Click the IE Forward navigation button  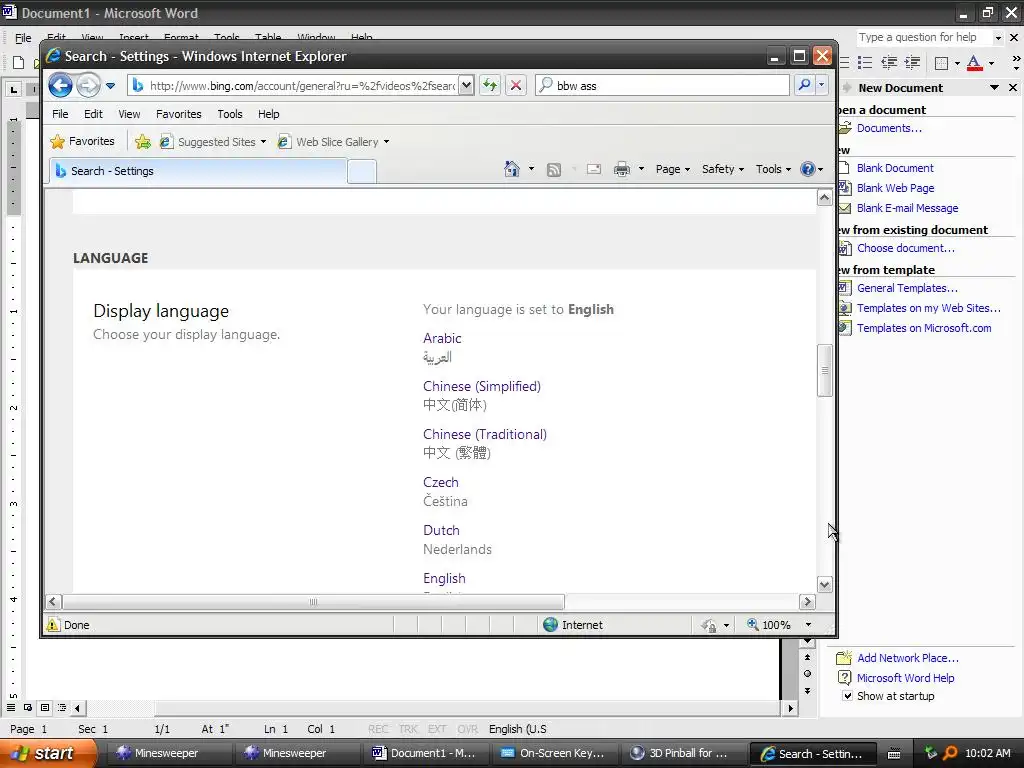coord(88,86)
